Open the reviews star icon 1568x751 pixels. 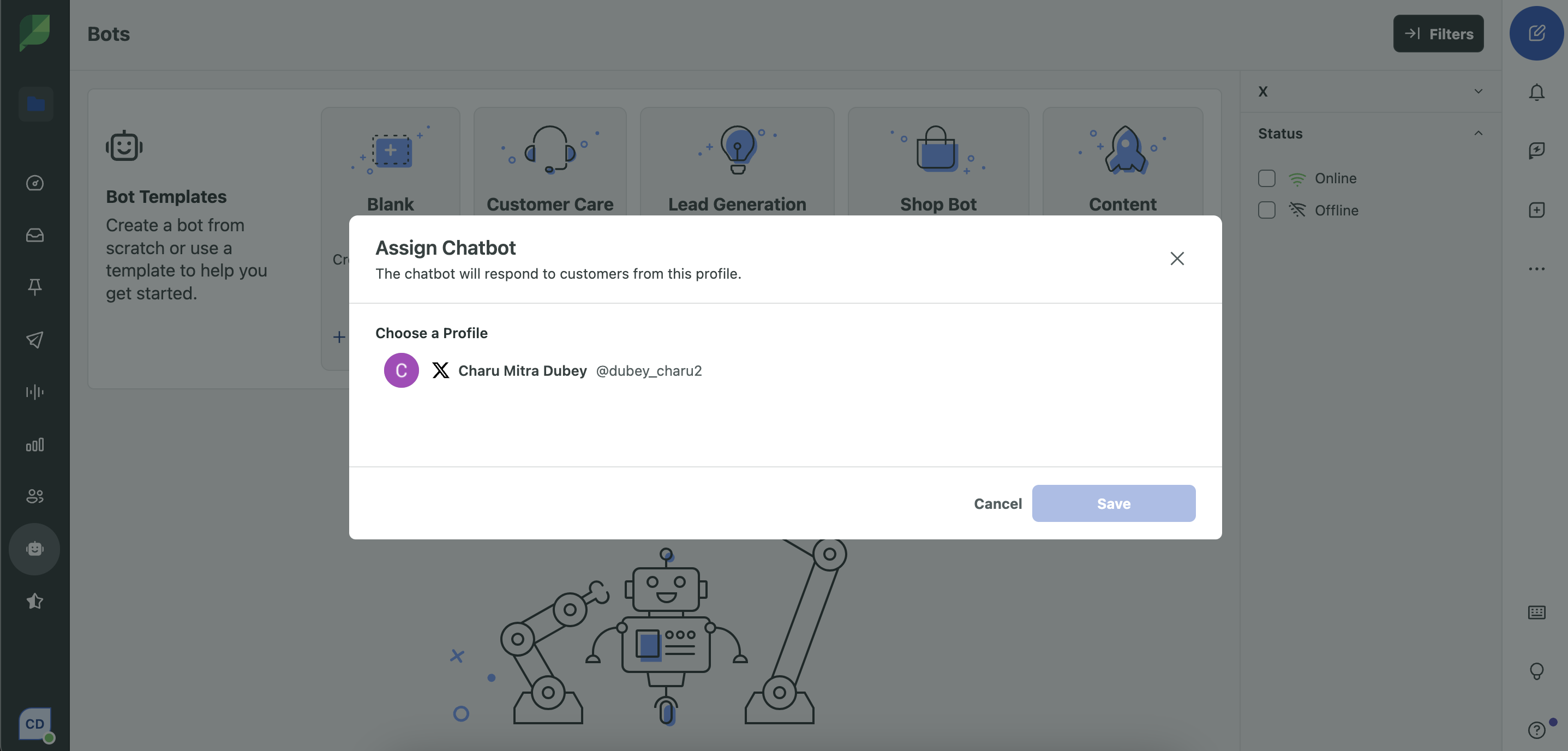point(35,601)
